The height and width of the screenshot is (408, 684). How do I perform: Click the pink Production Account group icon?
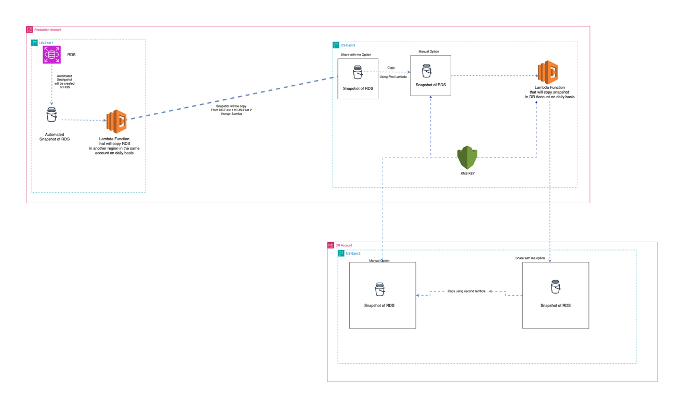(x=30, y=30)
